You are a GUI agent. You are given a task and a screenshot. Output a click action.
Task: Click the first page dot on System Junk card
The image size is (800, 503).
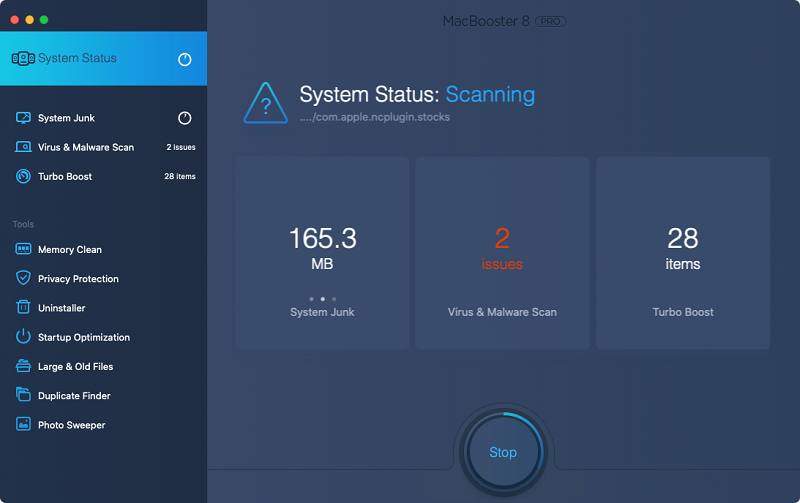pyautogui.click(x=311, y=299)
